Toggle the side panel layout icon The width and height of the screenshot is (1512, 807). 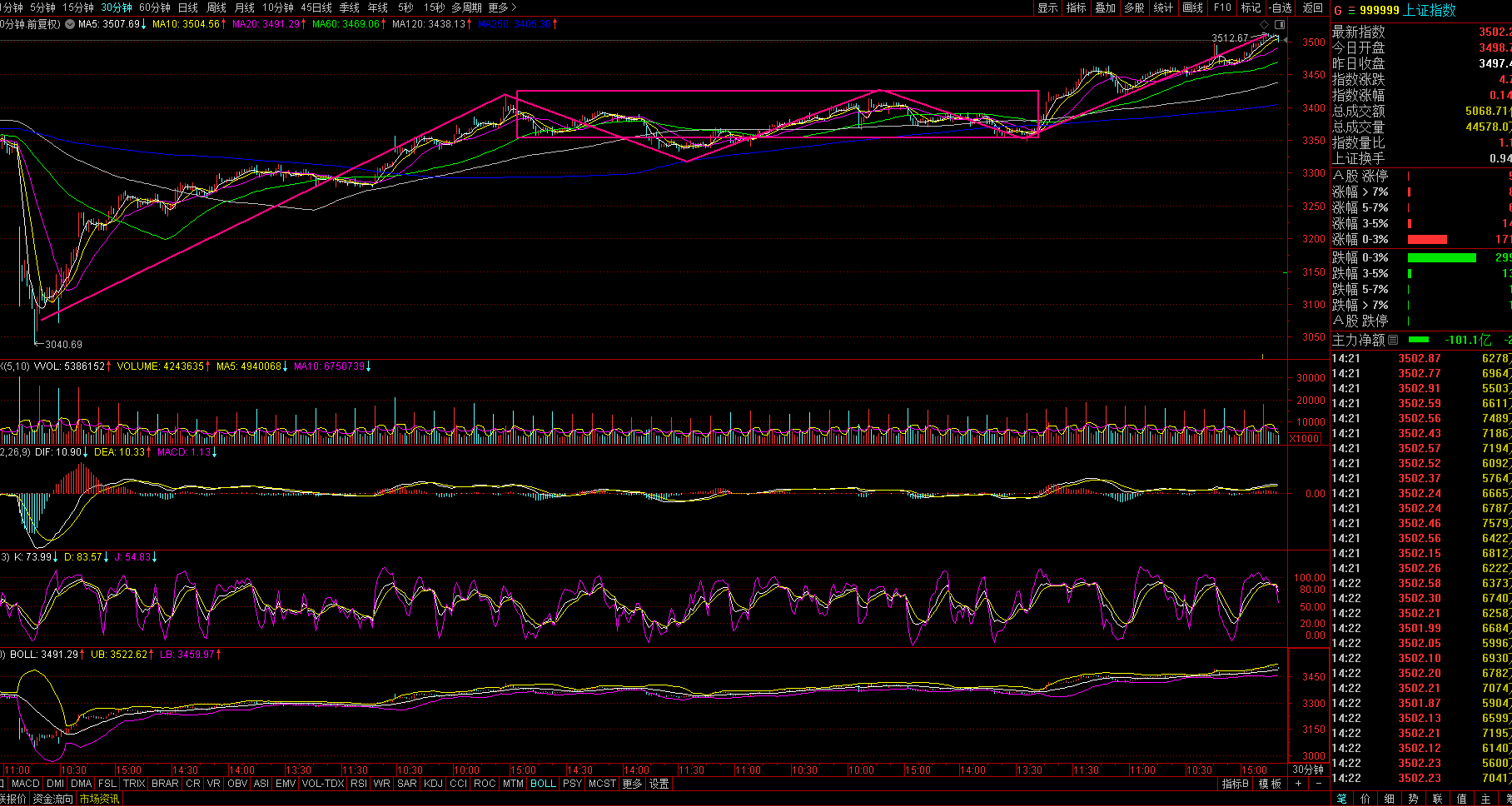(x=1280, y=24)
